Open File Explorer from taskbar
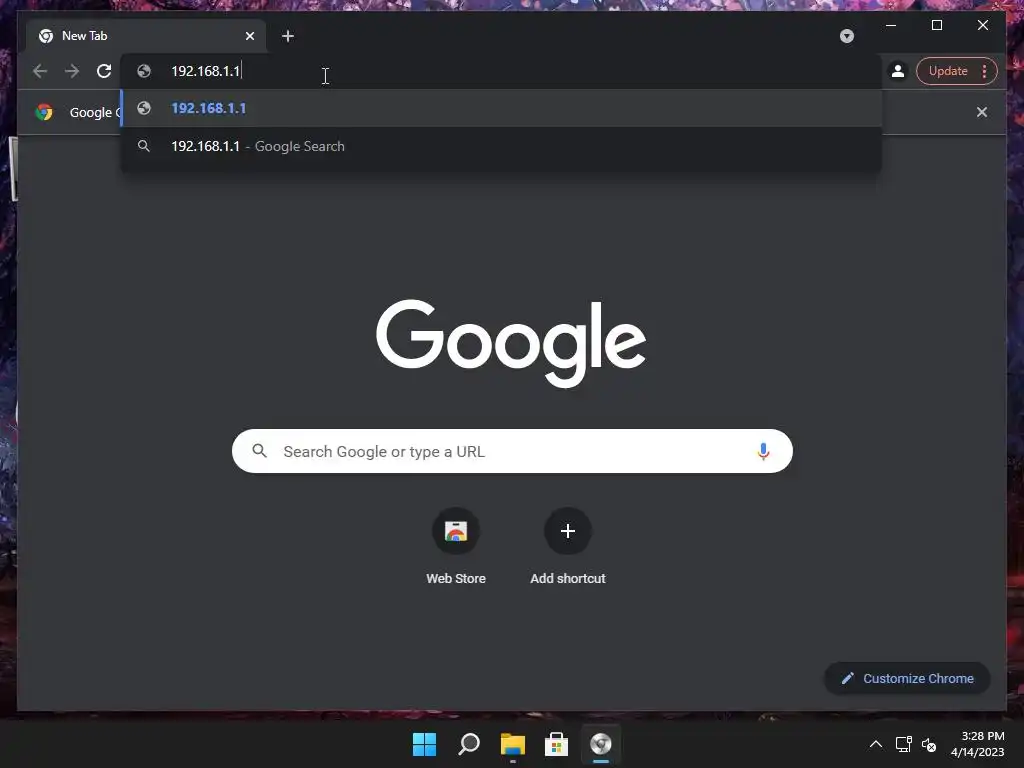Screen dimensions: 1024x768 (513, 744)
